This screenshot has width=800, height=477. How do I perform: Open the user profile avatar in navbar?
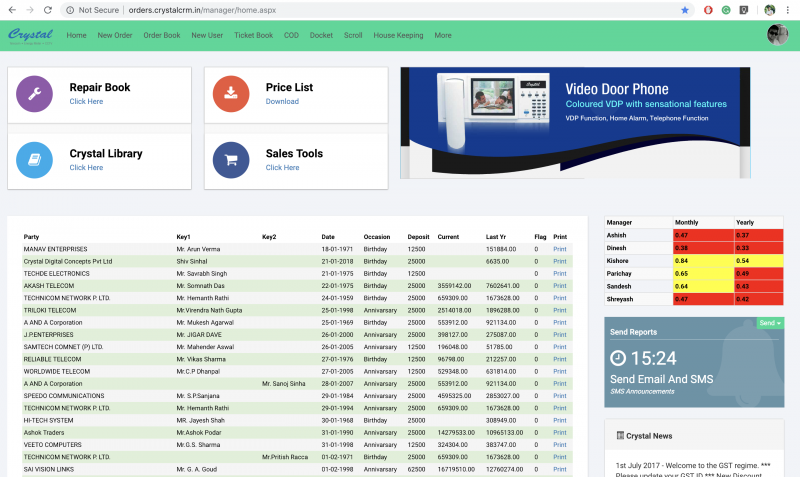click(x=778, y=35)
